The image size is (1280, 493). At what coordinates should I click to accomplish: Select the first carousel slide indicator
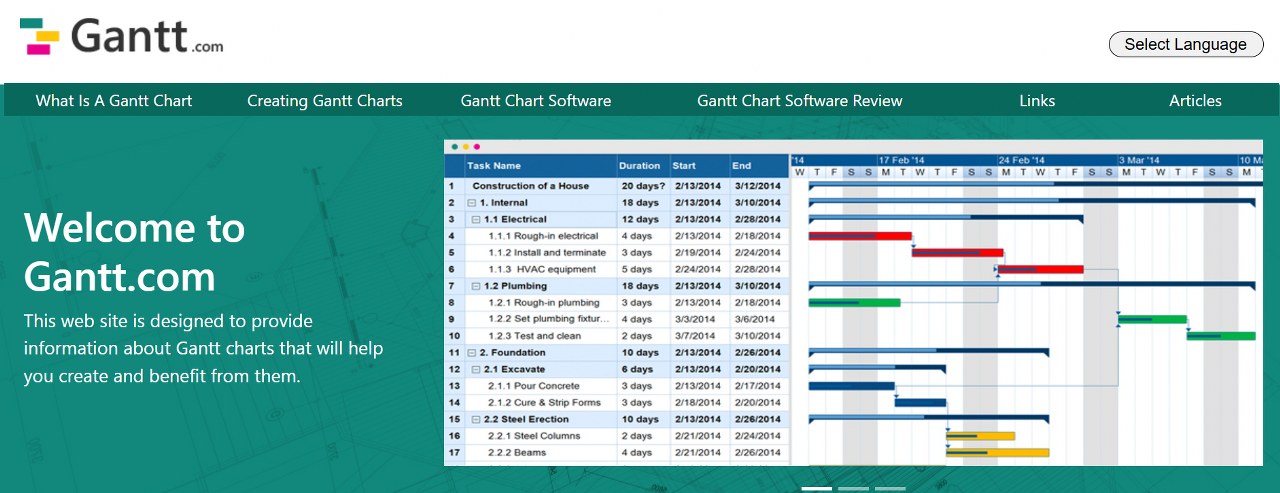click(817, 489)
